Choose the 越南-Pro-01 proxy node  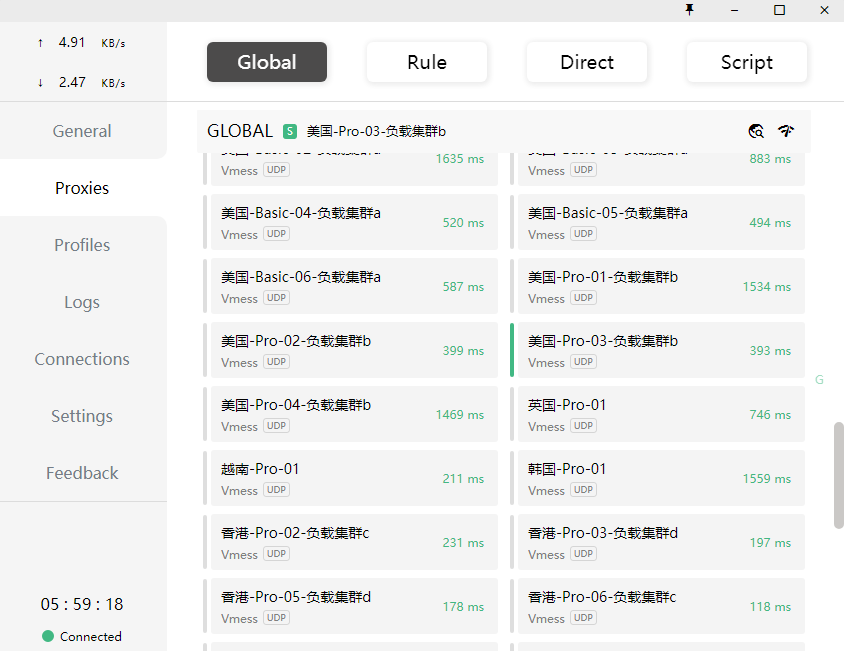click(x=351, y=478)
